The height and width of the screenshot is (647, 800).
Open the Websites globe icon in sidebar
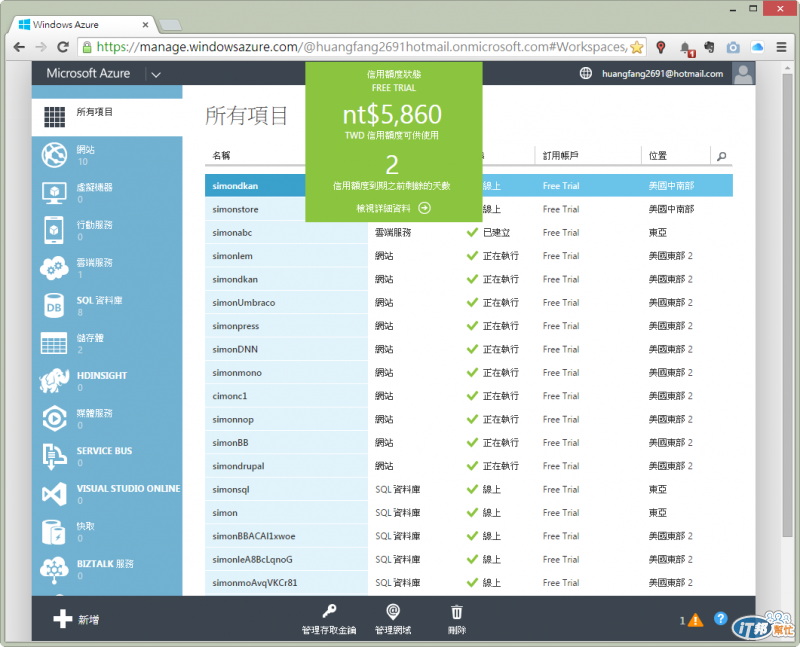pos(55,155)
